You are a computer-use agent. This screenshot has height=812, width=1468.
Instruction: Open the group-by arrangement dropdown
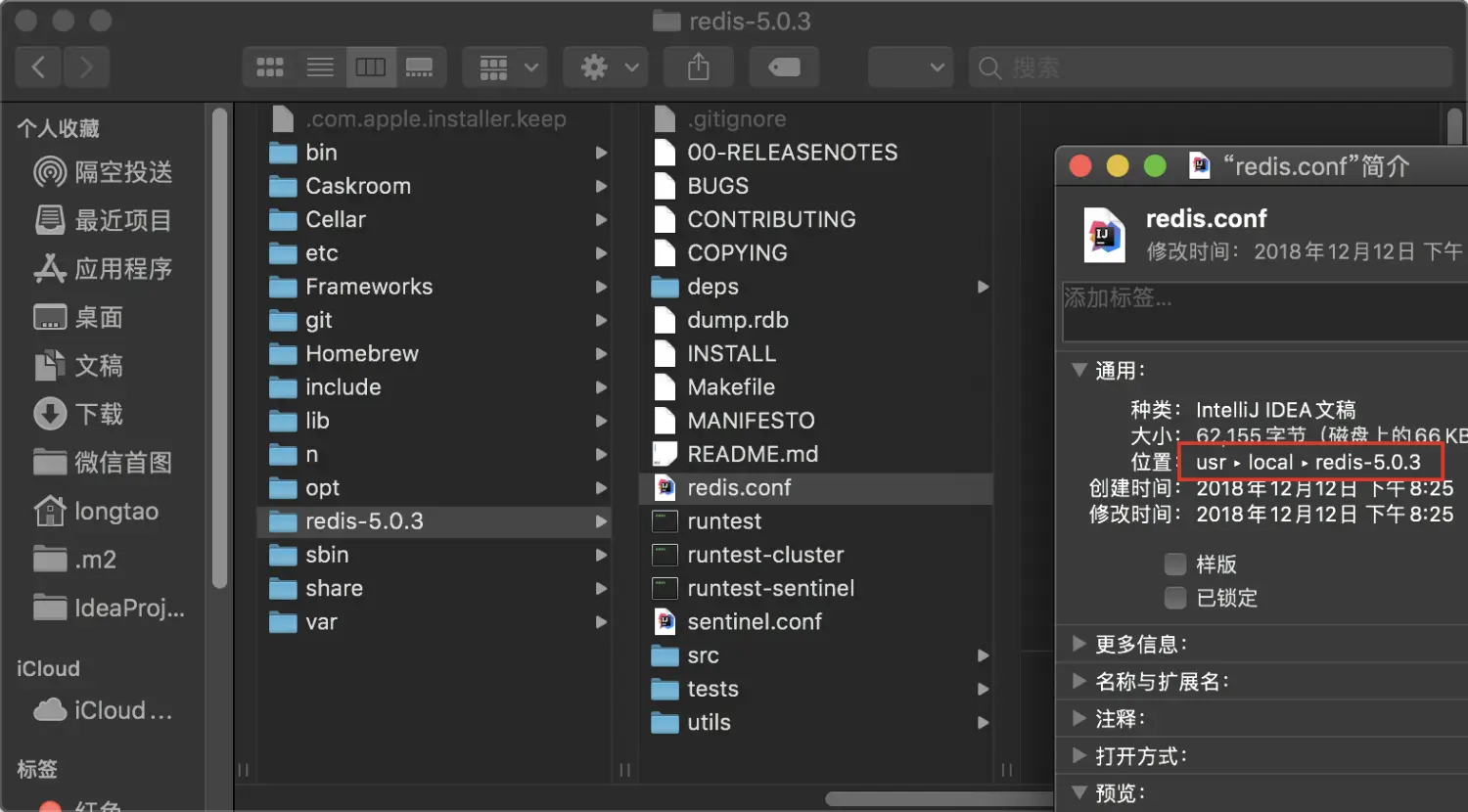point(505,68)
